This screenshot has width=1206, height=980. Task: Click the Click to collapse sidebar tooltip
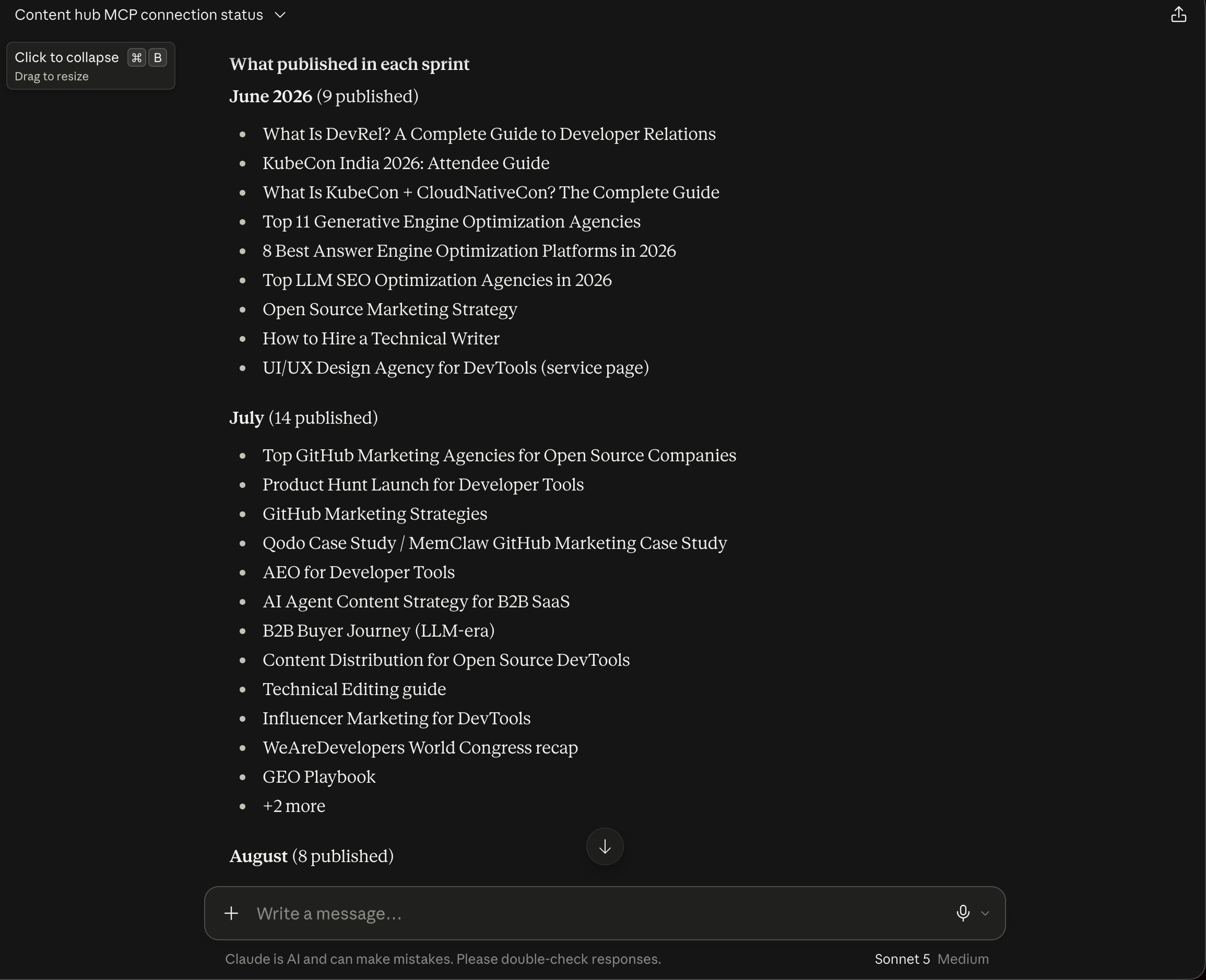pyautogui.click(x=90, y=65)
